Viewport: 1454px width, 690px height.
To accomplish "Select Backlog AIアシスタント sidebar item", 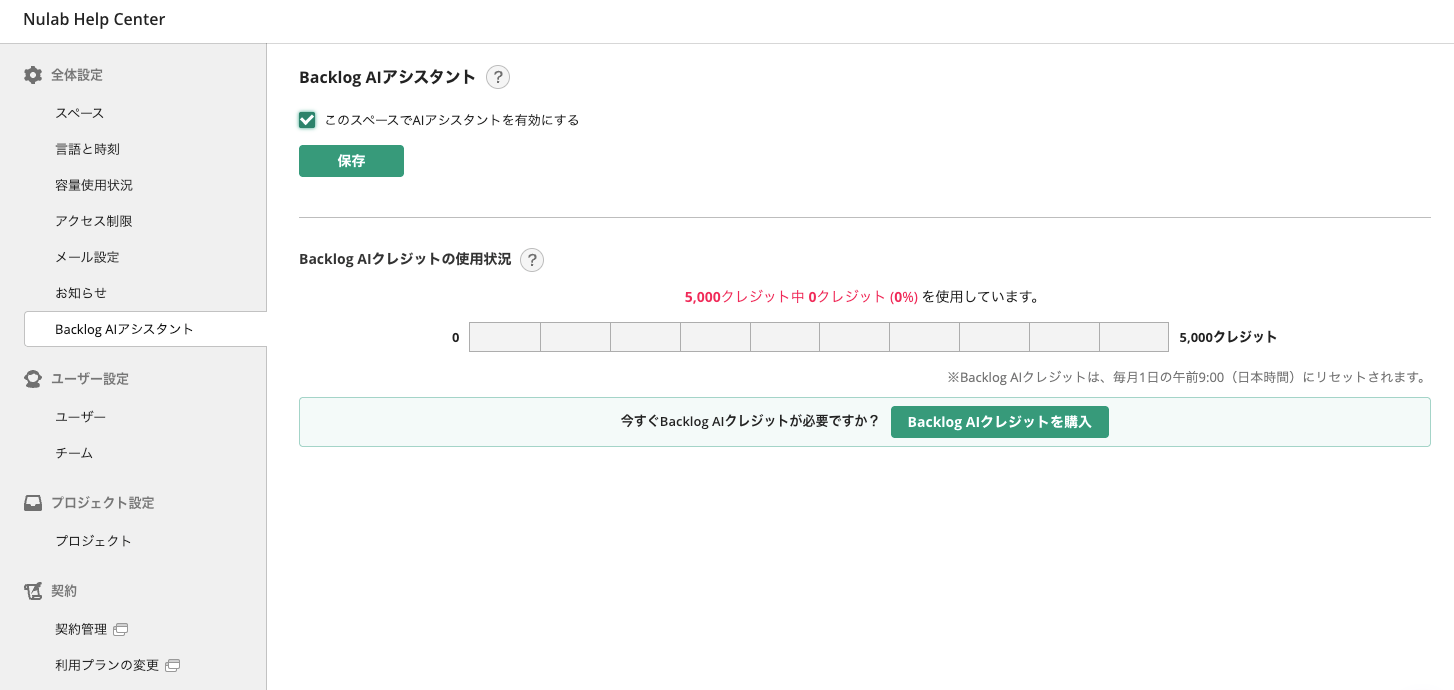I will point(146,329).
